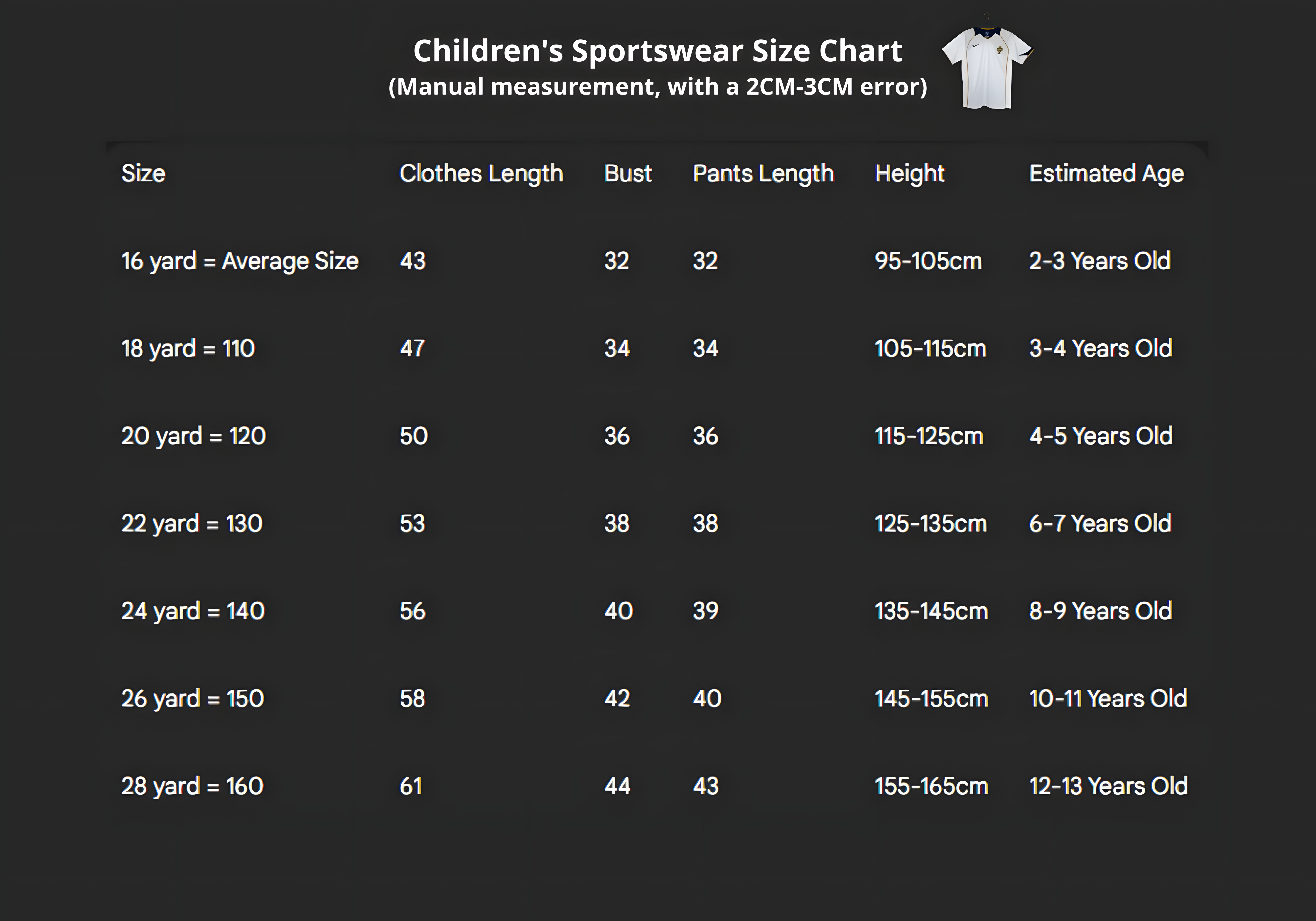Select the 16 yard = Average Size row label
Viewport: 1316px width, 921px height.
pyautogui.click(x=240, y=261)
